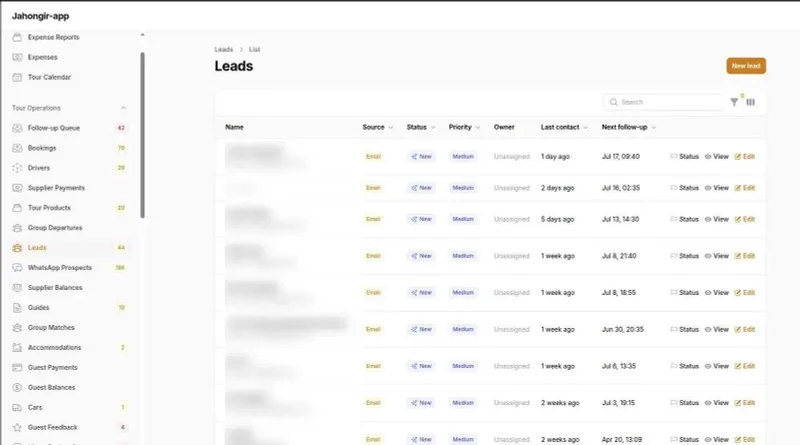800x445 pixels.
Task: Open the Bookings page
Action: pyautogui.click(x=42, y=148)
